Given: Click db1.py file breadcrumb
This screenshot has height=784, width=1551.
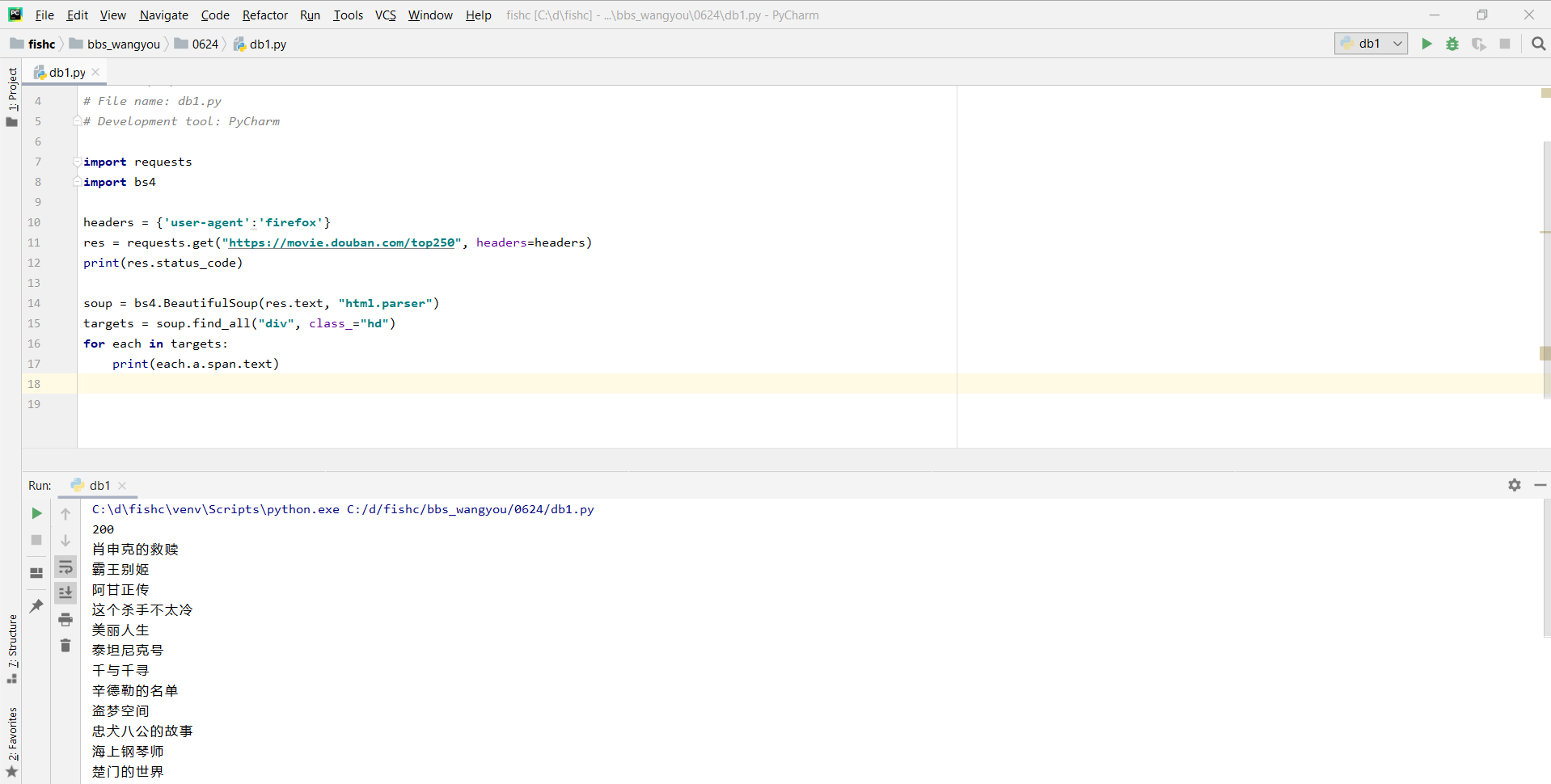Looking at the screenshot, I should click(x=260, y=44).
